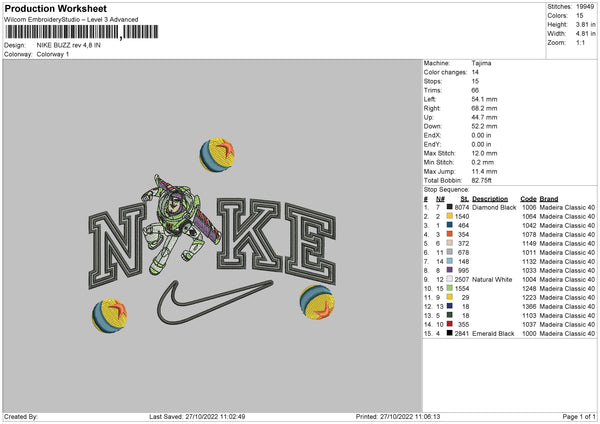Click the beige swatch in the code 1149 row
600x424 pixels.
tap(450, 243)
